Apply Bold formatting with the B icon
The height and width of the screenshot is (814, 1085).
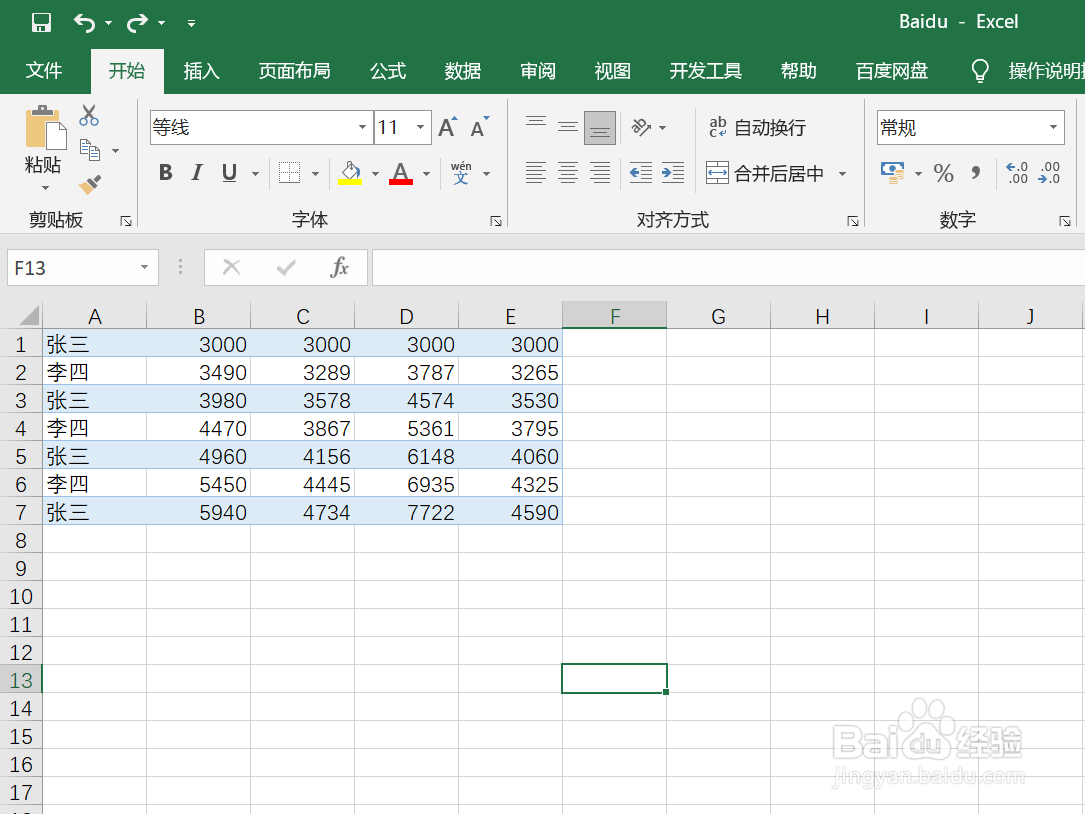[165, 172]
